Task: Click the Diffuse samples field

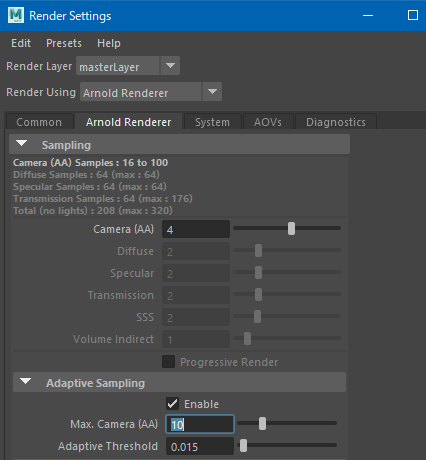Action: [196, 251]
